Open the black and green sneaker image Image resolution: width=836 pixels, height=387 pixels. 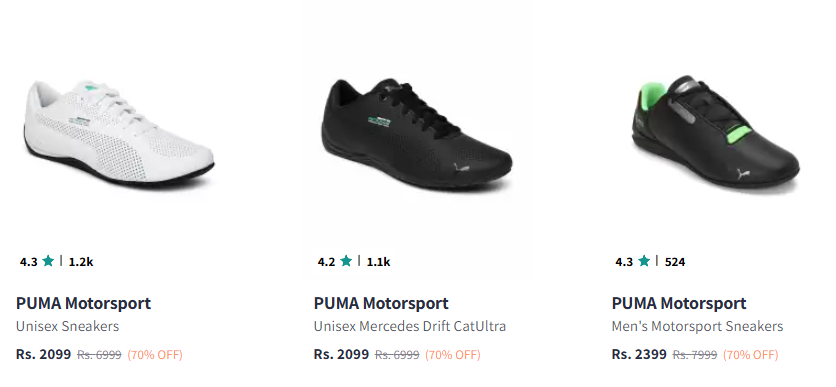pyautogui.click(x=716, y=131)
